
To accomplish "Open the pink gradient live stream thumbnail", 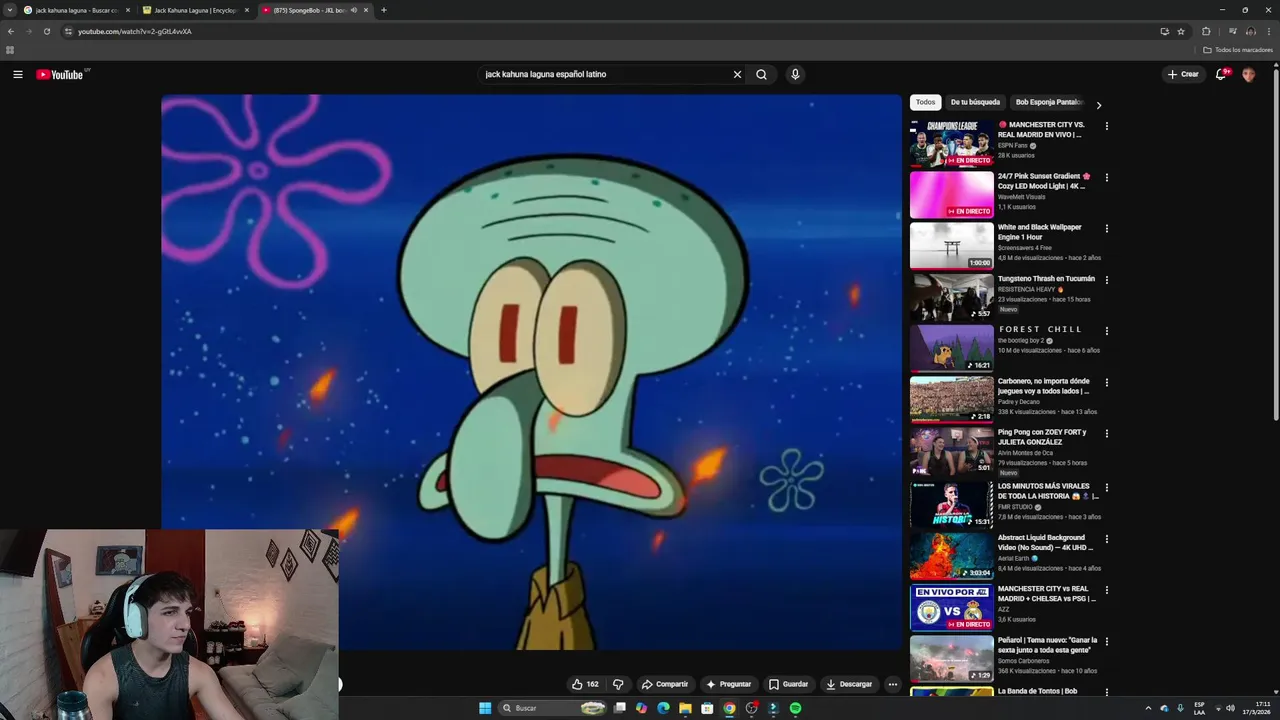I will [x=952, y=195].
